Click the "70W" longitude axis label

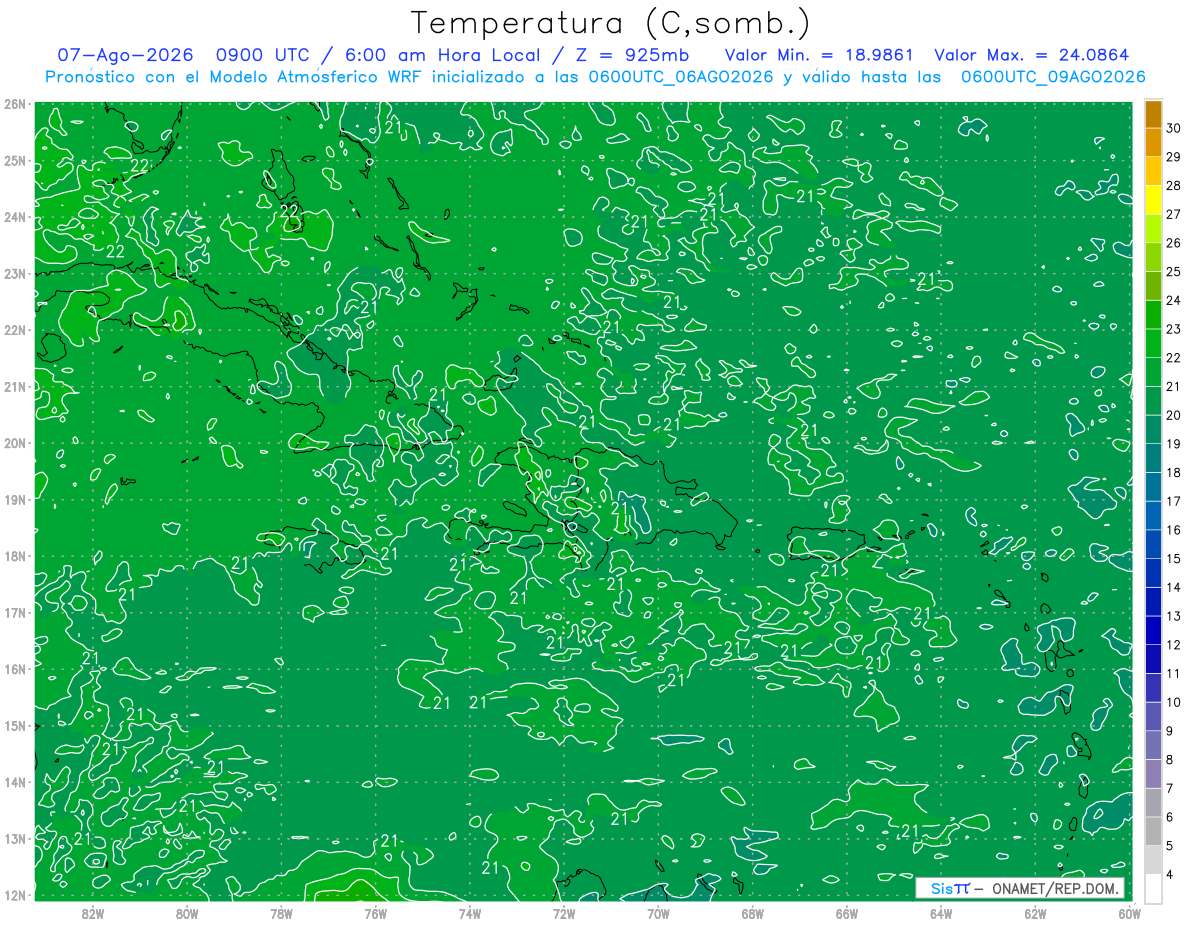[x=657, y=913]
